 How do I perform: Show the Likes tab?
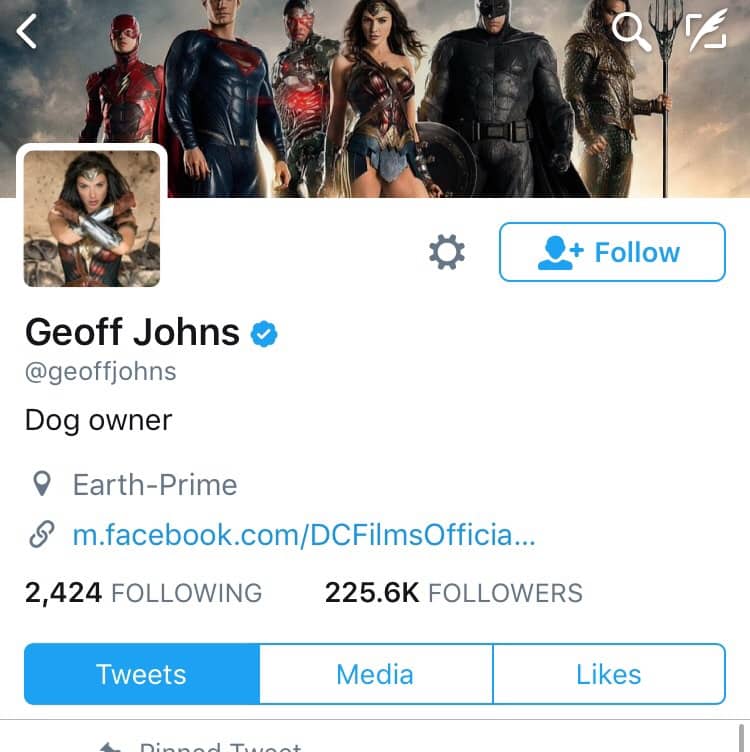point(608,674)
